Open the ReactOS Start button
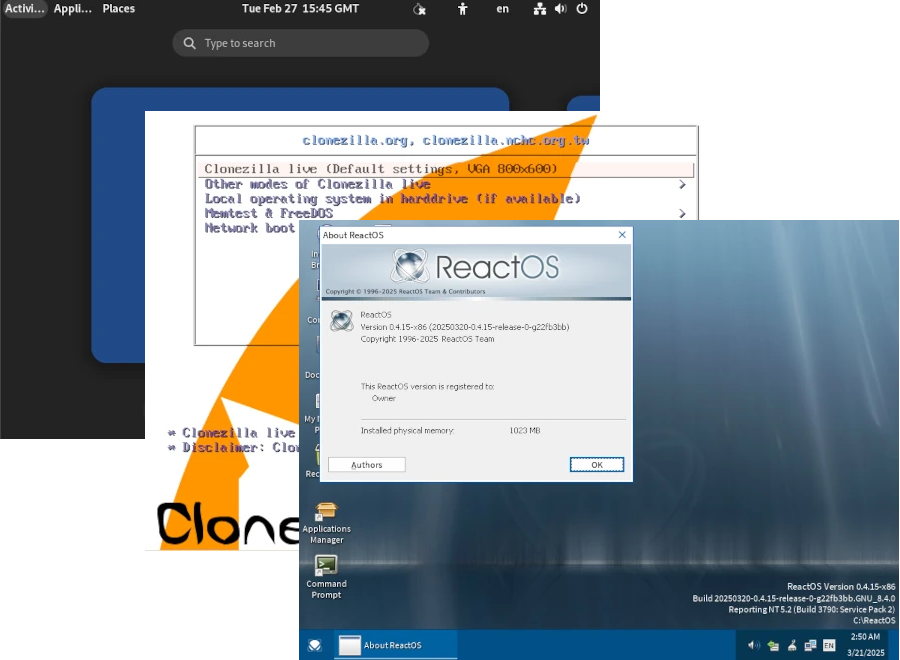This screenshot has height=660, width=900. tap(315, 646)
